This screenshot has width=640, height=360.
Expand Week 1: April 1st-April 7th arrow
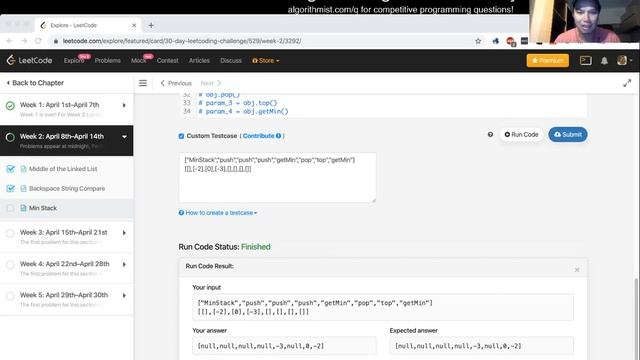(124, 105)
